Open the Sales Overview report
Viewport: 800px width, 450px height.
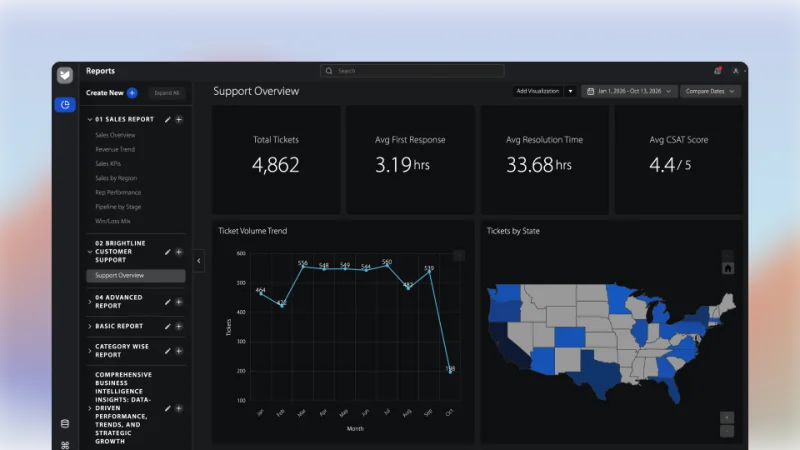click(115, 135)
